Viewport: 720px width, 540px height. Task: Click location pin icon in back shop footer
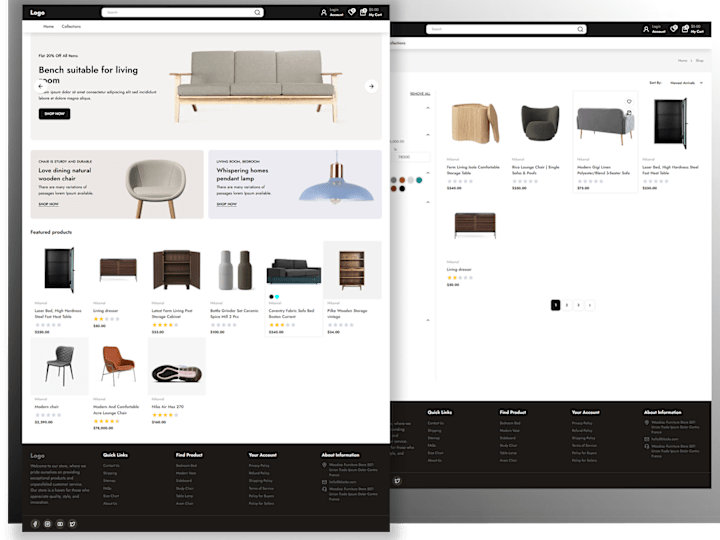[647, 422]
